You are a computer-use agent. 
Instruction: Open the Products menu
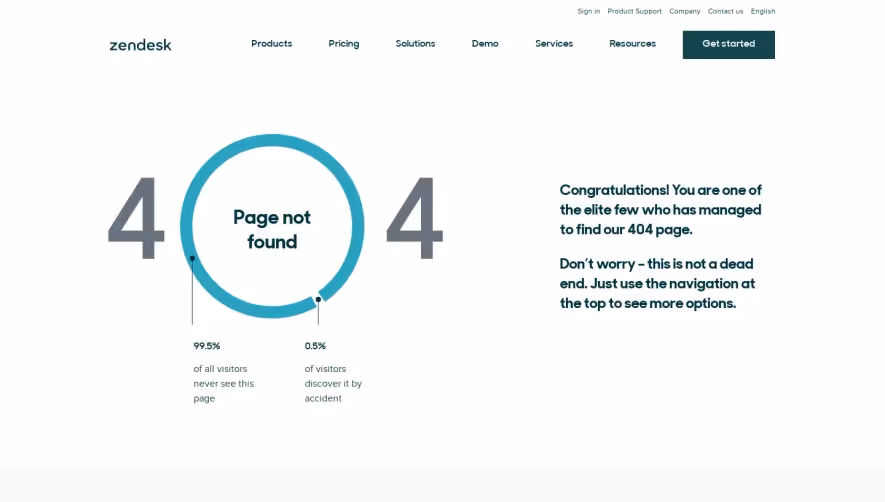tap(271, 43)
